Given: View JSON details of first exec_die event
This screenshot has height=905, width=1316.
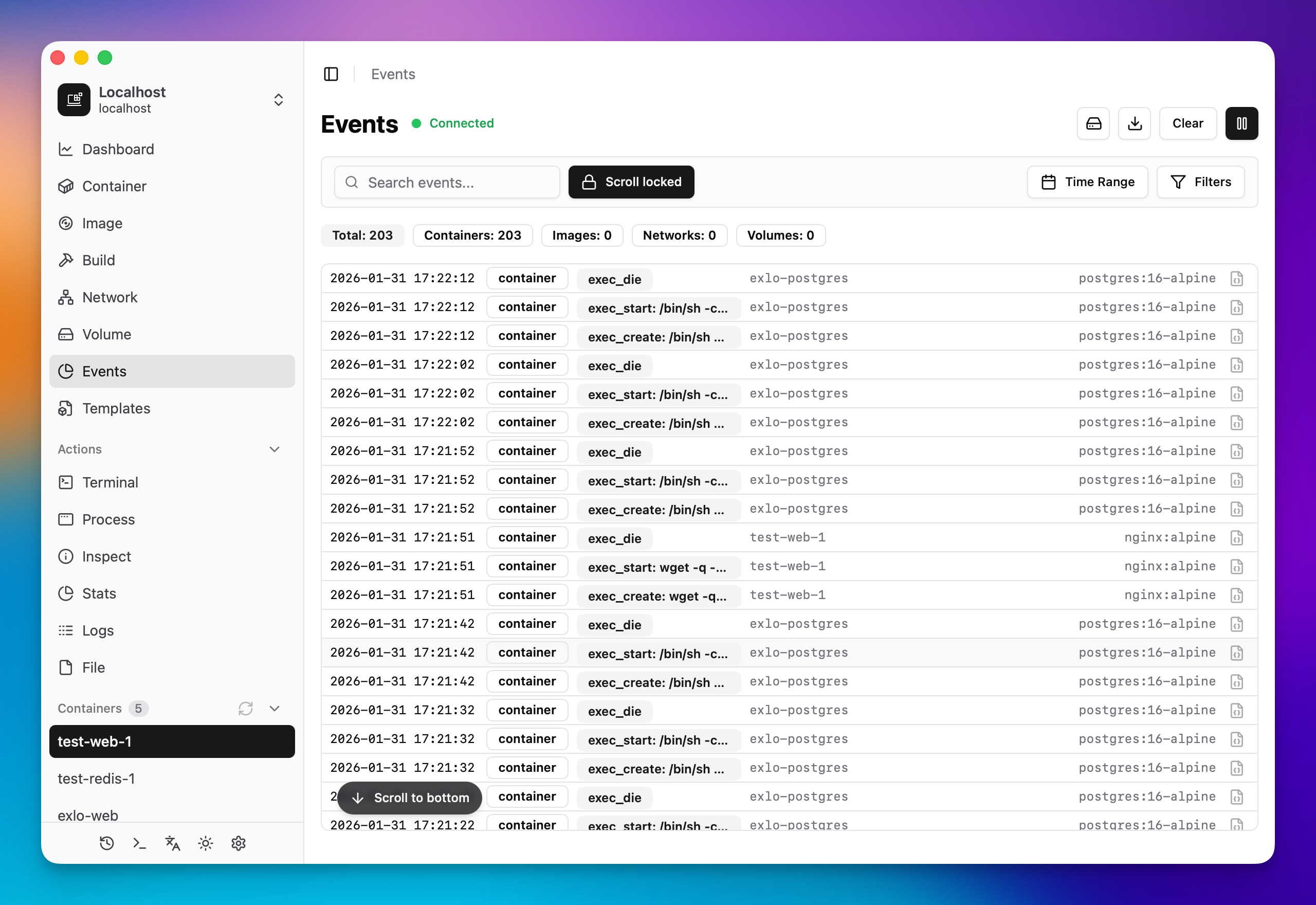Looking at the screenshot, I should tap(1236, 278).
